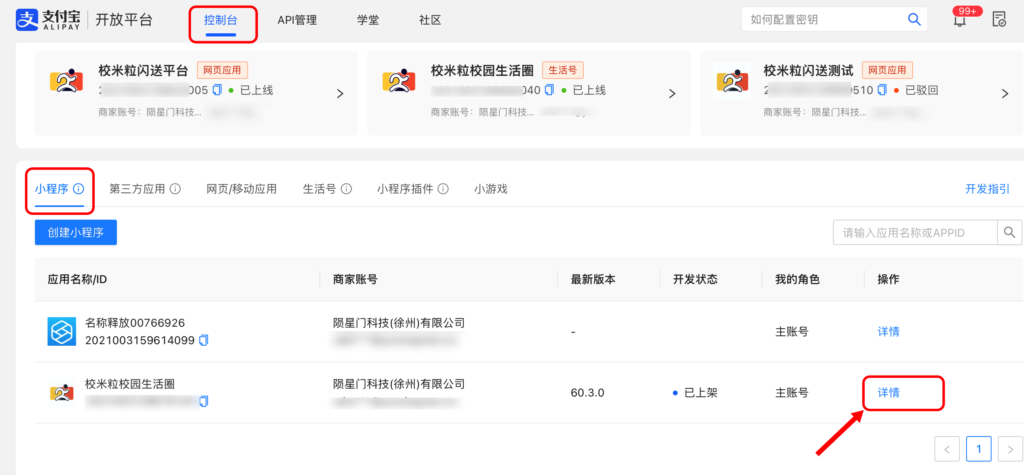This screenshot has width=1024, height=475.
Task: Click the 开发状态 column header
Action: tap(696, 280)
